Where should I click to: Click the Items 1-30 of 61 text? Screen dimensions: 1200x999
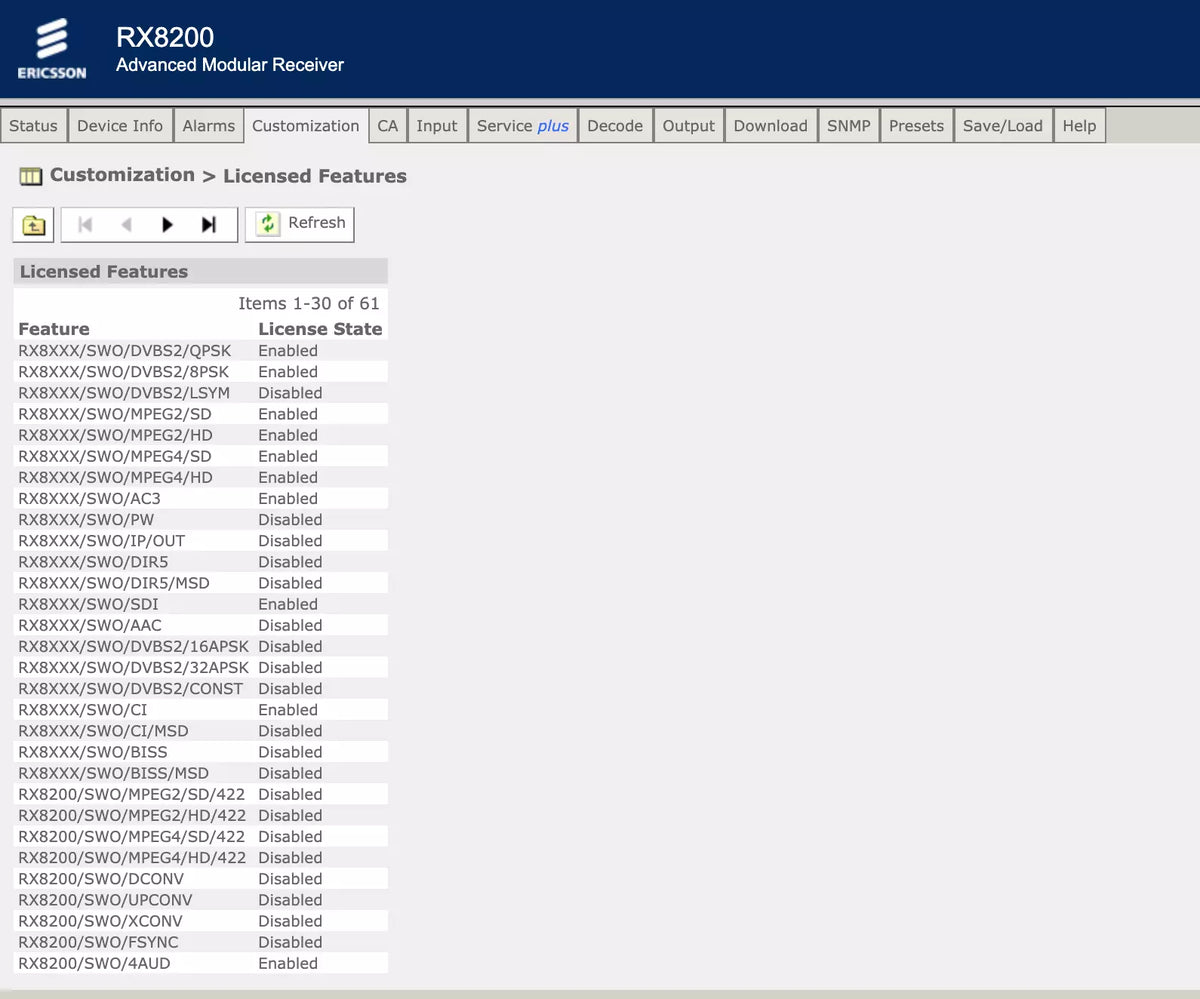pyautogui.click(x=309, y=303)
